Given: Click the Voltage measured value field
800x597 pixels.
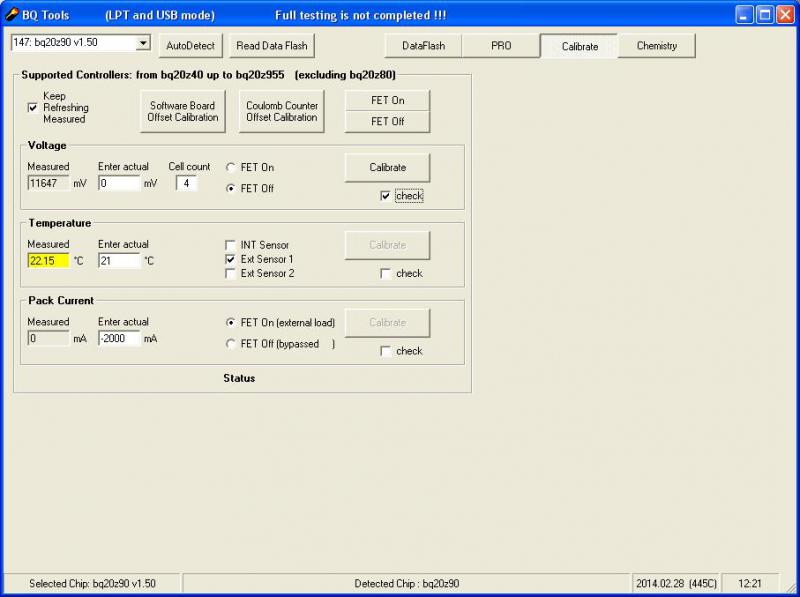Looking at the screenshot, I should (48, 183).
